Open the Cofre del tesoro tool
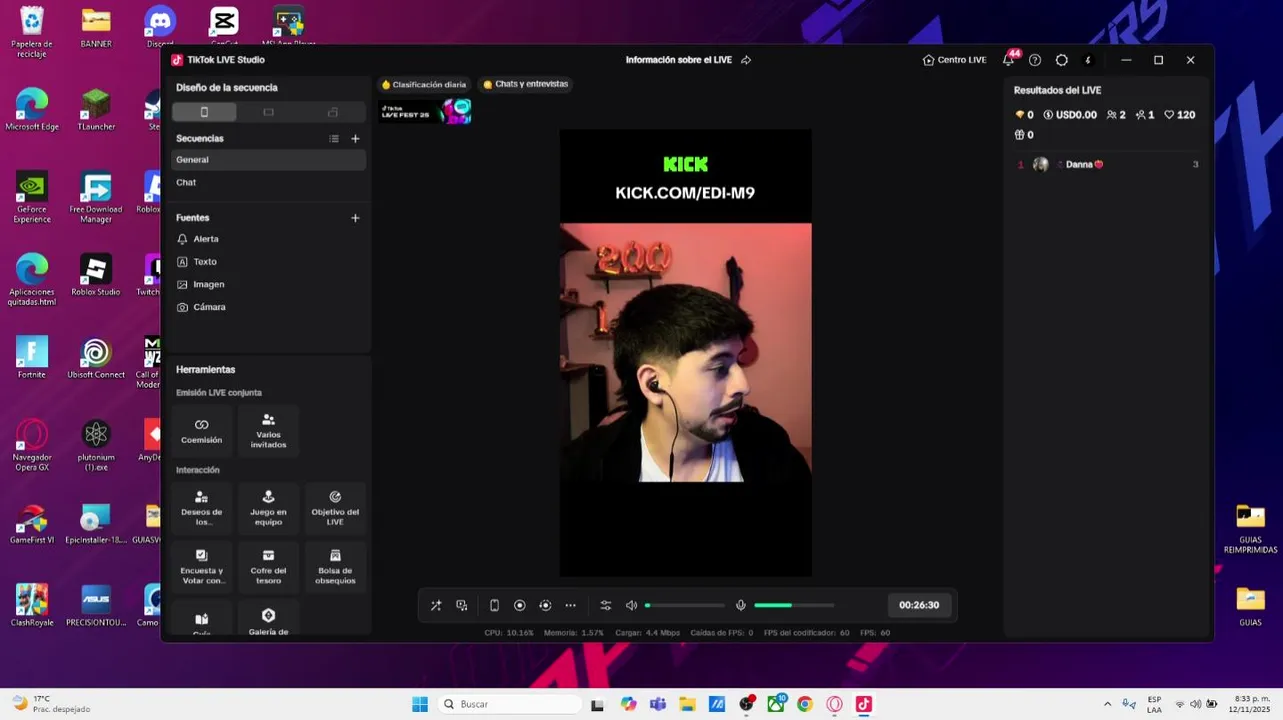The height and width of the screenshot is (720, 1283). coord(268,567)
